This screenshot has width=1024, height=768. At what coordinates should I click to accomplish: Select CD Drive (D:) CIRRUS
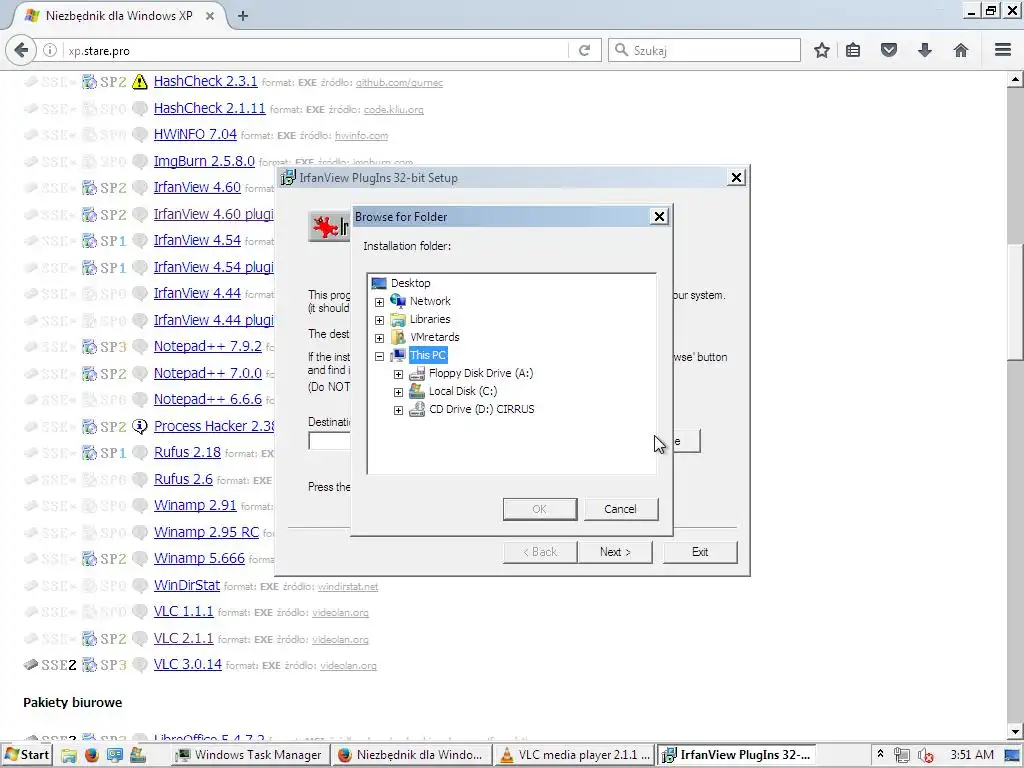coord(481,409)
